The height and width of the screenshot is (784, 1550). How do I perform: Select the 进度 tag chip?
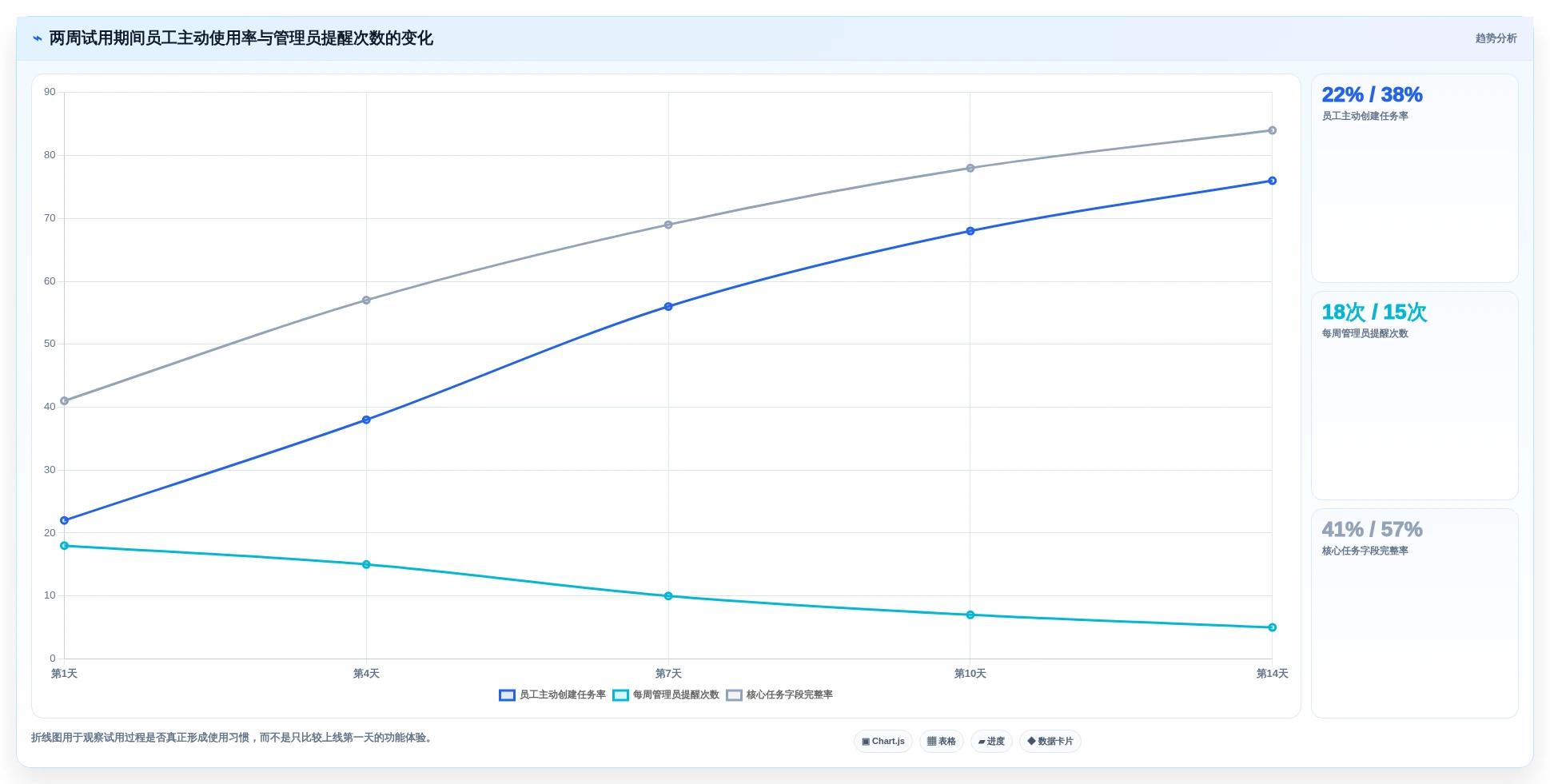click(991, 742)
